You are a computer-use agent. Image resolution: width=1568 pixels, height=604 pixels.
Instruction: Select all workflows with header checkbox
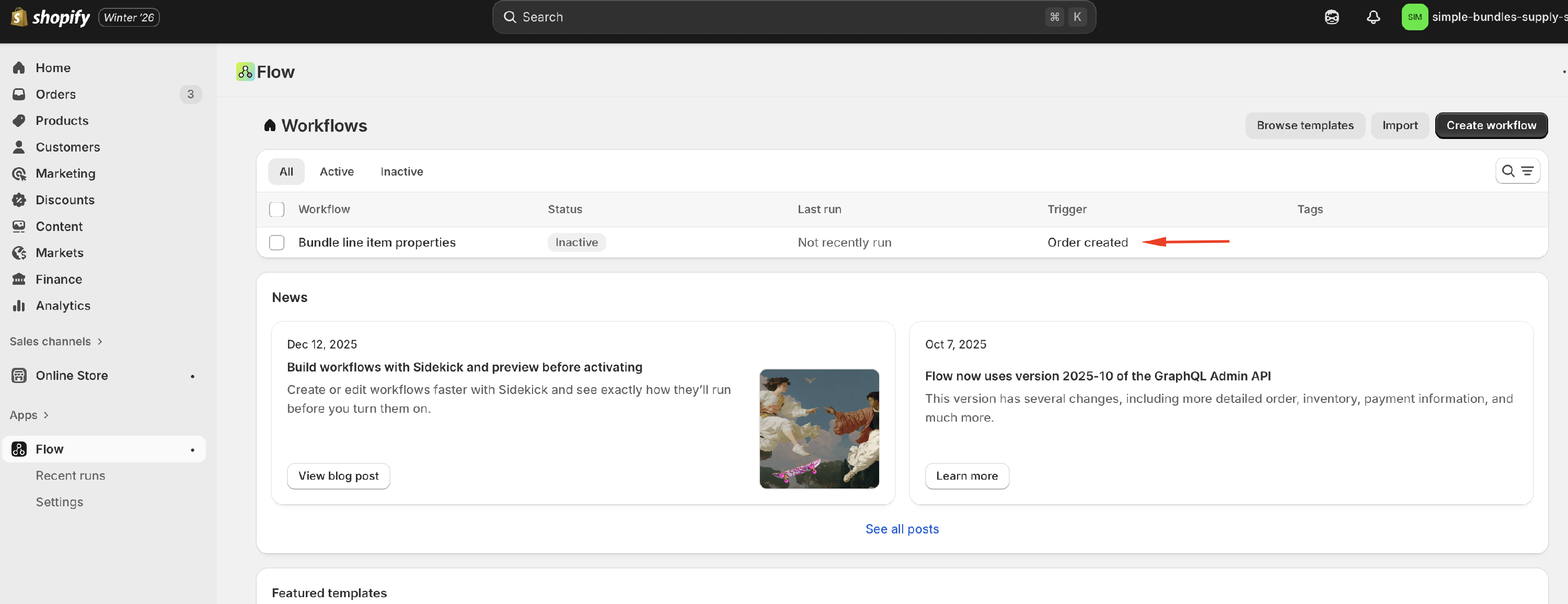click(276, 209)
